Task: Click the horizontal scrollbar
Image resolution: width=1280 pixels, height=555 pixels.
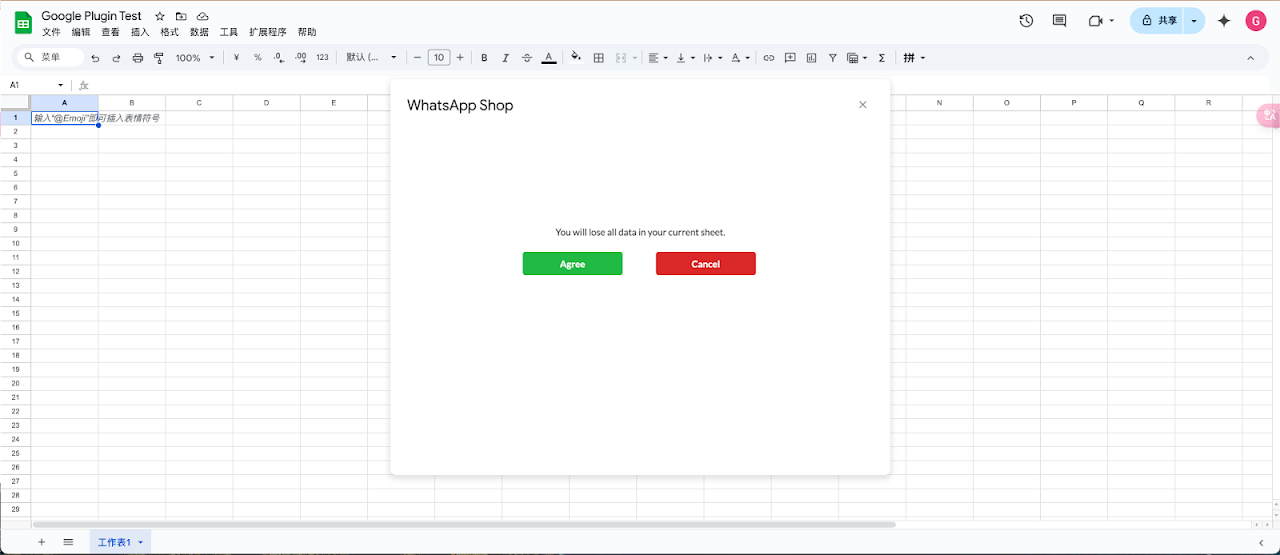Action: click(x=464, y=524)
